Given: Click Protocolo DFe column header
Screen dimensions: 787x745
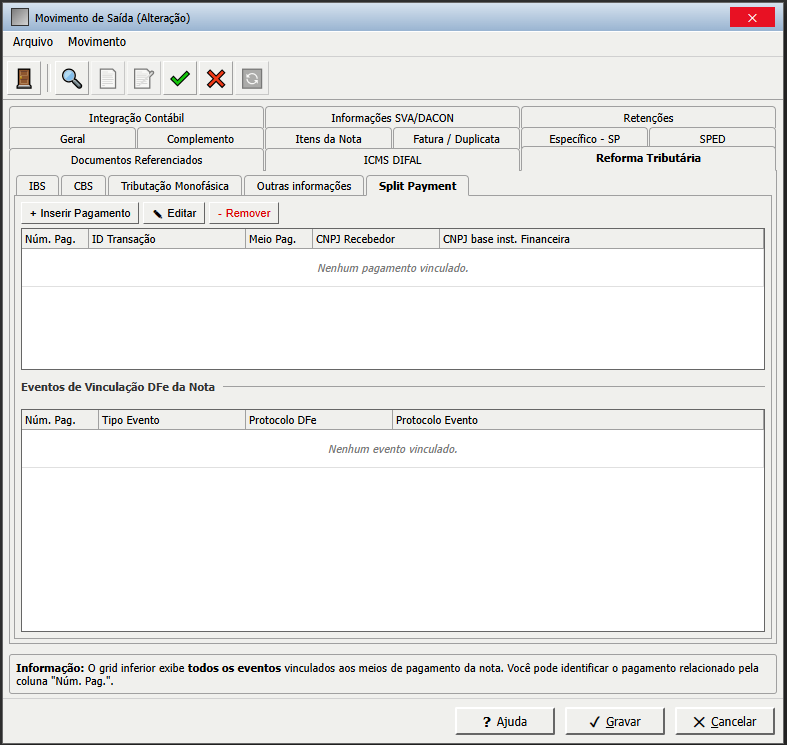Looking at the screenshot, I should coord(319,420).
